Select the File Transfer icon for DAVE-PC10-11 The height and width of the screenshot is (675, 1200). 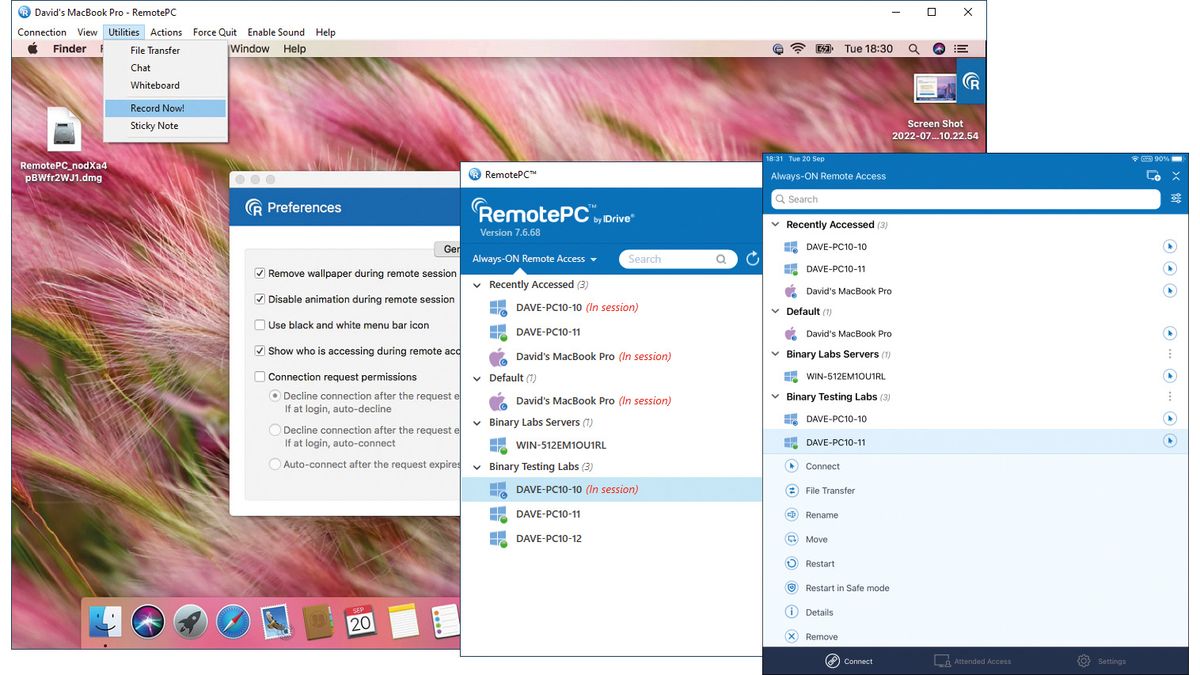791,490
